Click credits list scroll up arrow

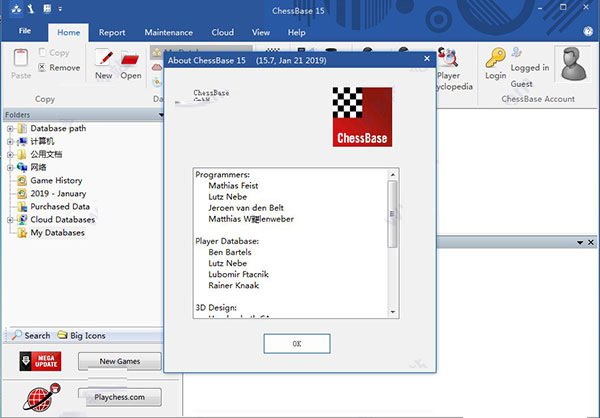393,175
